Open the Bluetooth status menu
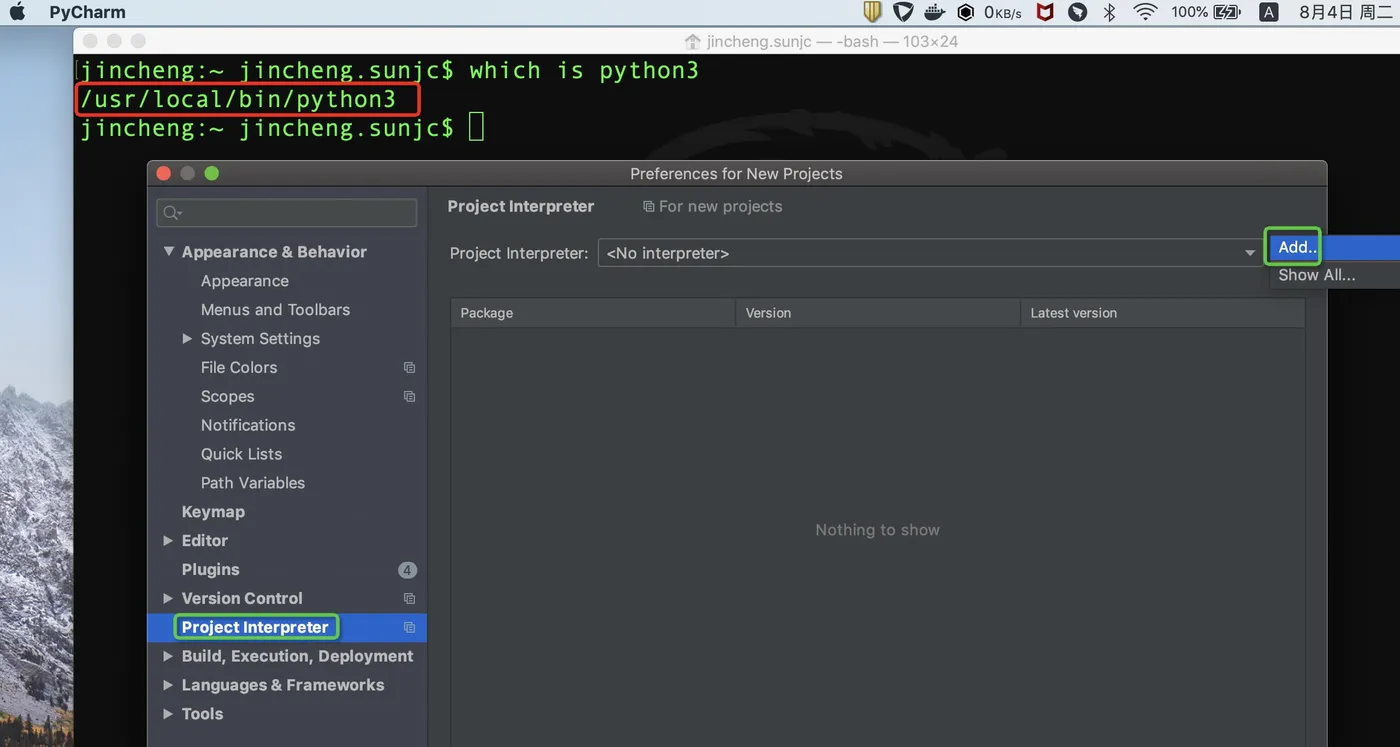Screen dimensions: 1400x747 pyautogui.click(x=1109, y=12)
